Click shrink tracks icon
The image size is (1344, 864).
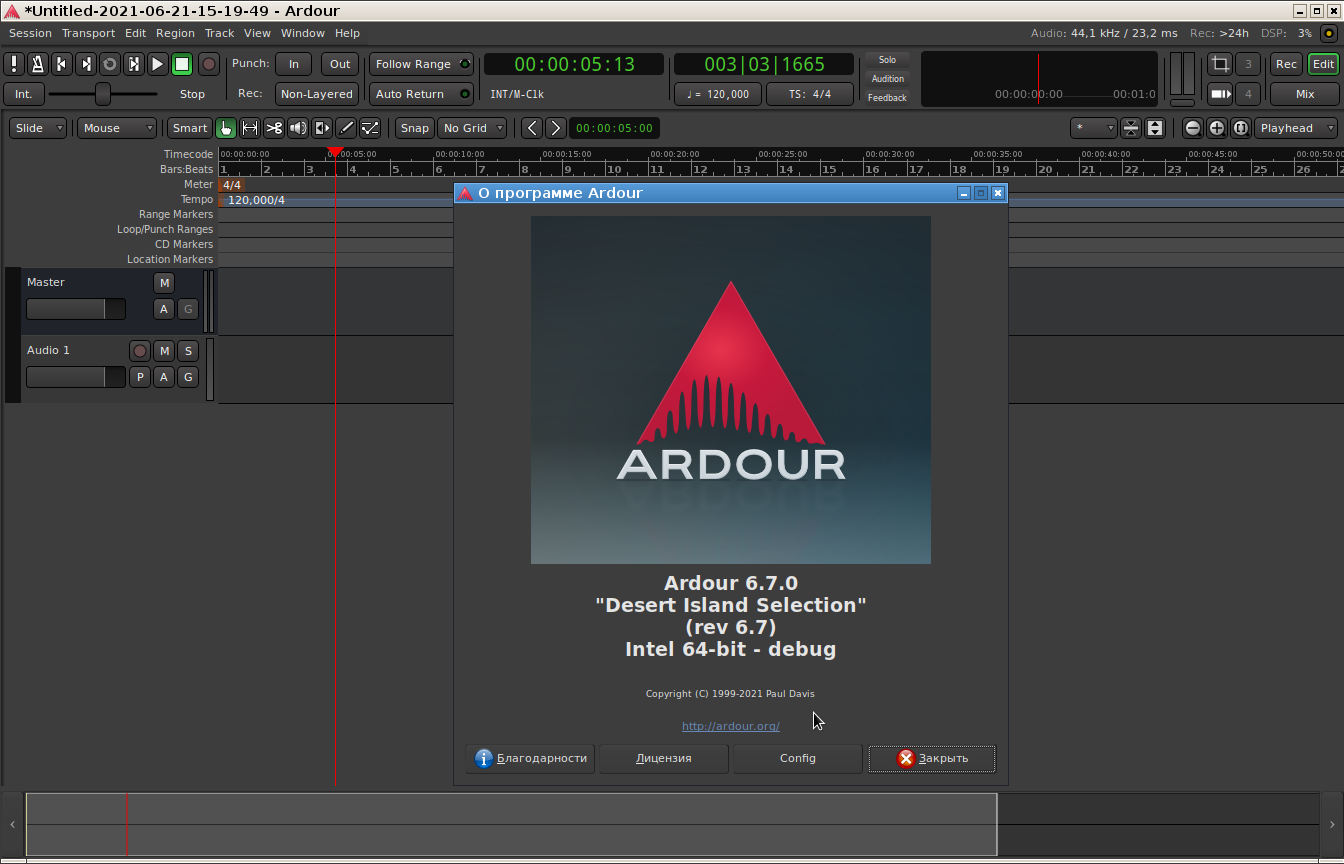(1131, 128)
